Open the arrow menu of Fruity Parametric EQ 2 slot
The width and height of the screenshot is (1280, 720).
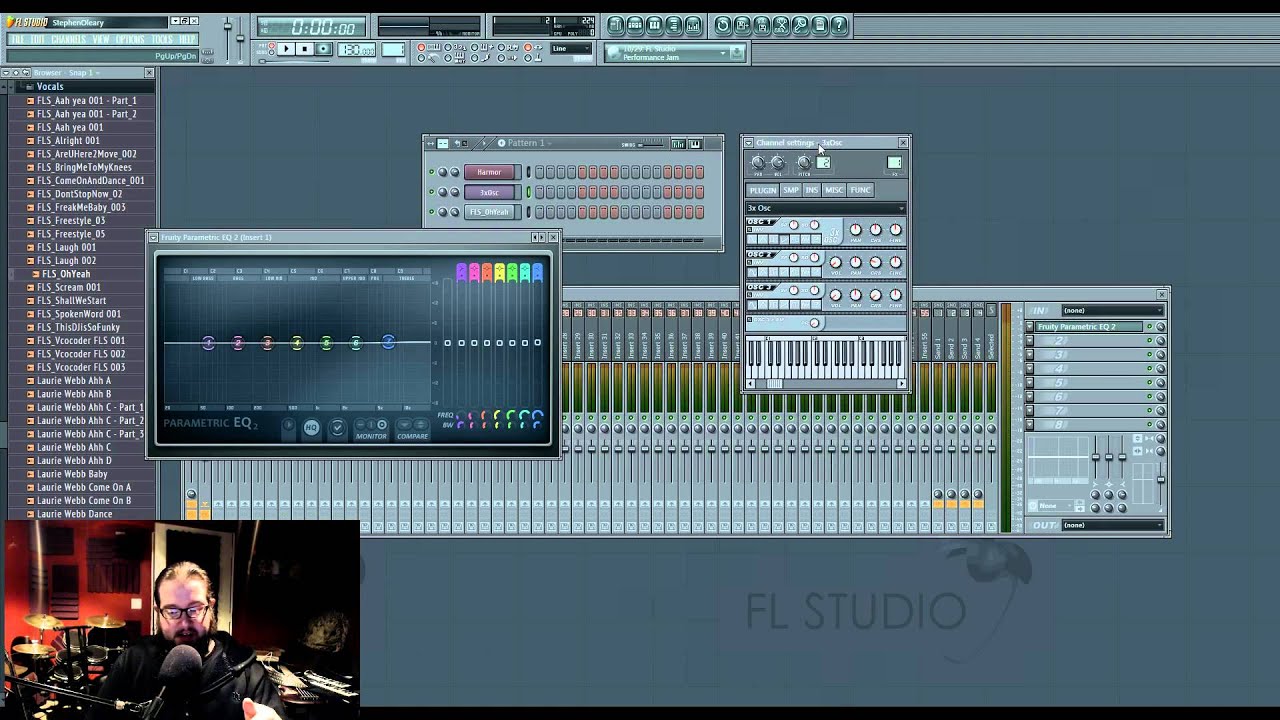(x=1030, y=326)
